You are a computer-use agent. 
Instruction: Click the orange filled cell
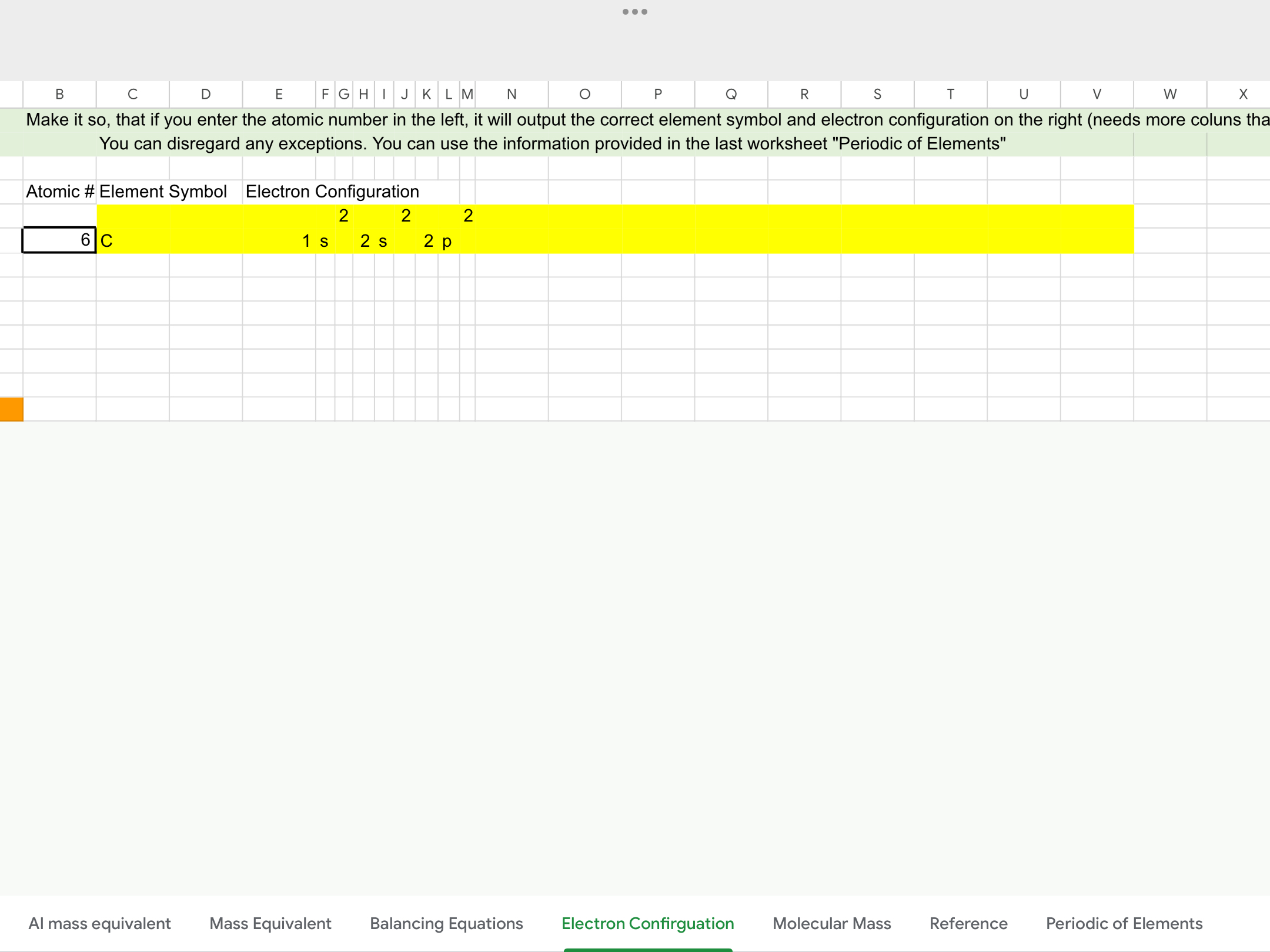(12, 409)
